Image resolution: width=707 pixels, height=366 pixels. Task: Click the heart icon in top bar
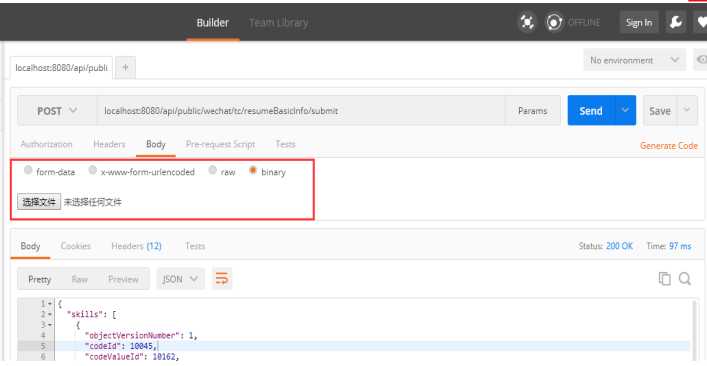701,22
